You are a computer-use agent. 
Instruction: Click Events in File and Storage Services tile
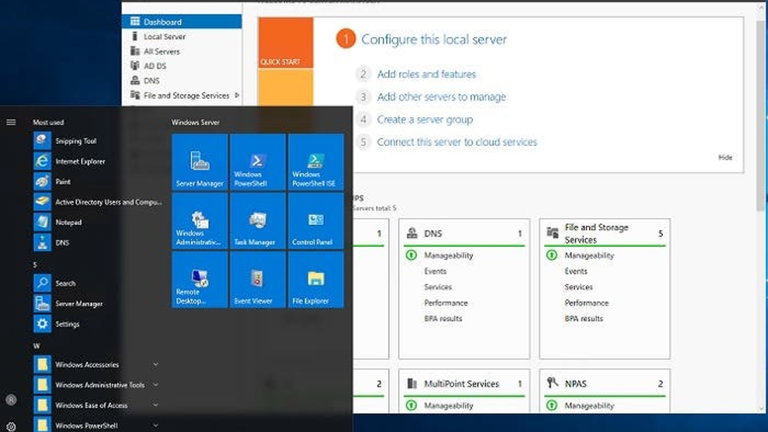pos(576,271)
